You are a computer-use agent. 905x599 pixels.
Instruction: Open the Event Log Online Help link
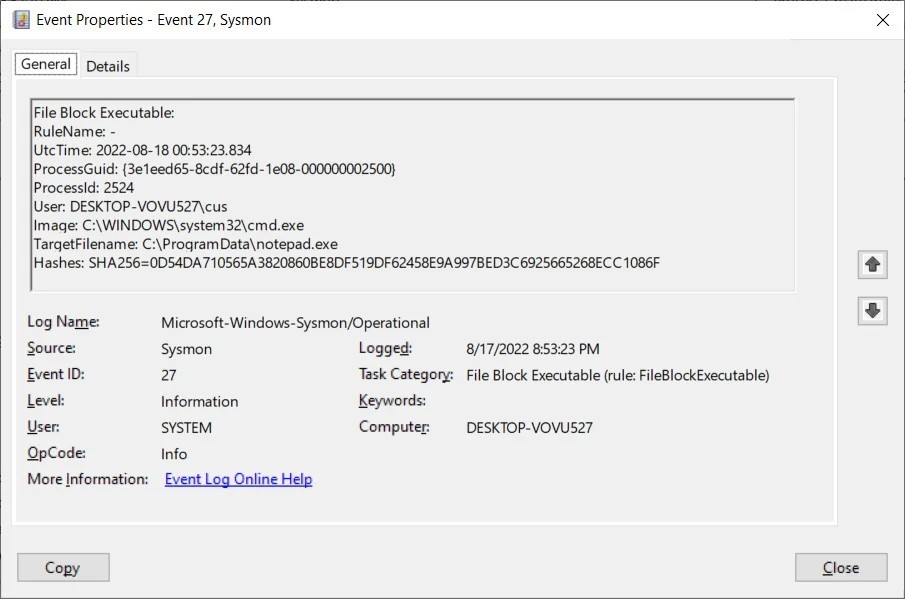[238, 479]
